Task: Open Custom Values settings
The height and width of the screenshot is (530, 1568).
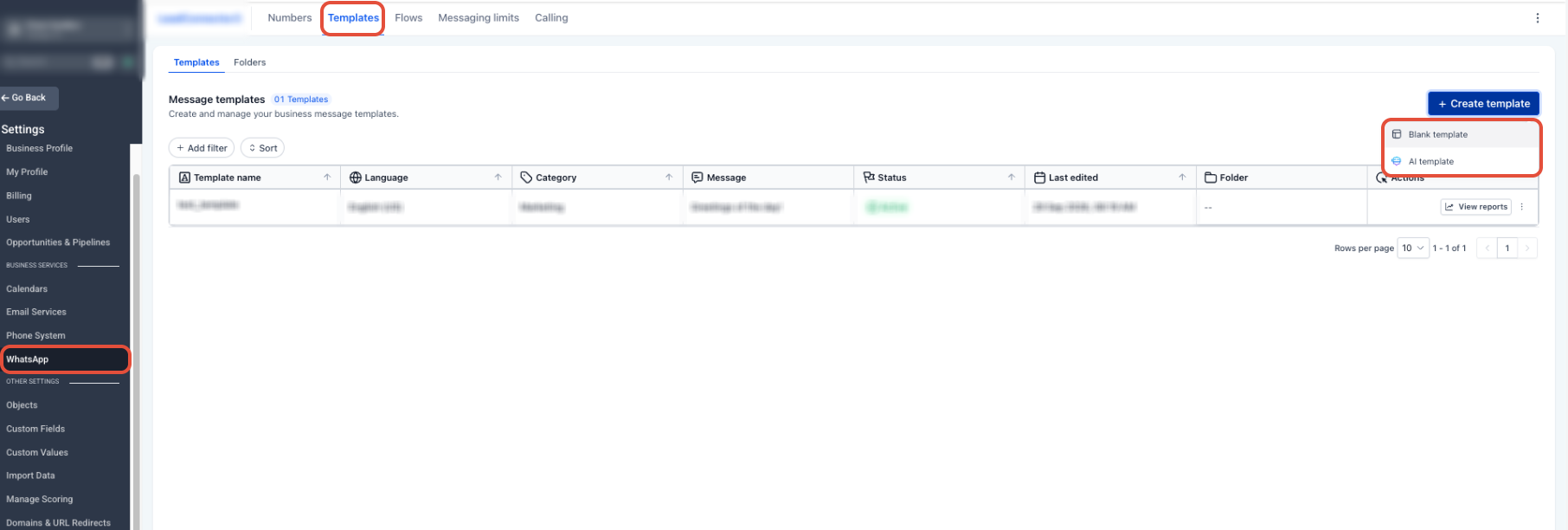Action: (x=37, y=453)
